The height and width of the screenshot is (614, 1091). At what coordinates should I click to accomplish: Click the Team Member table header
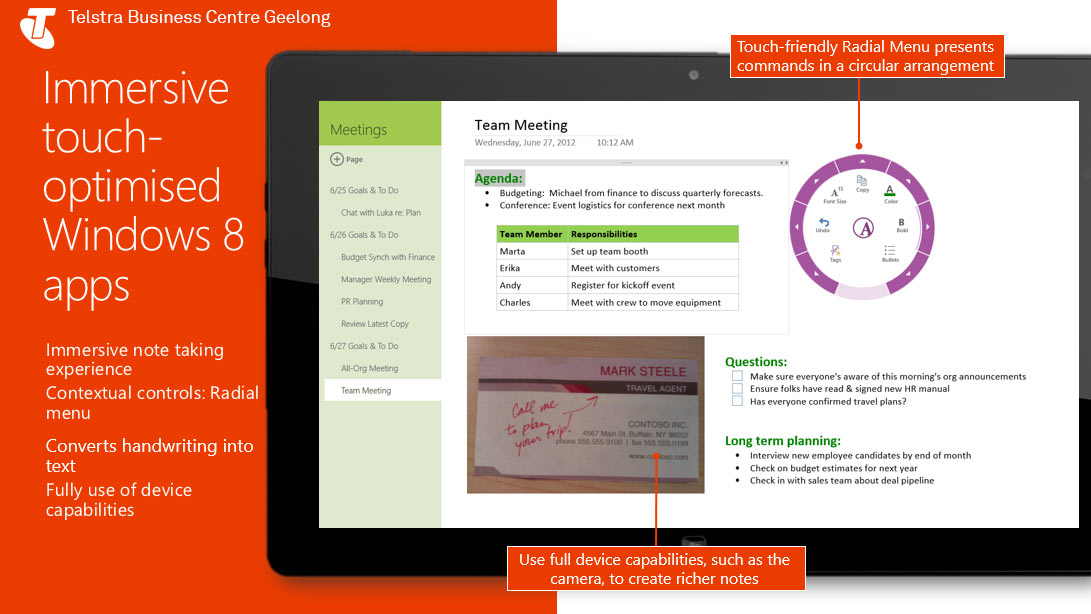(532, 234)
